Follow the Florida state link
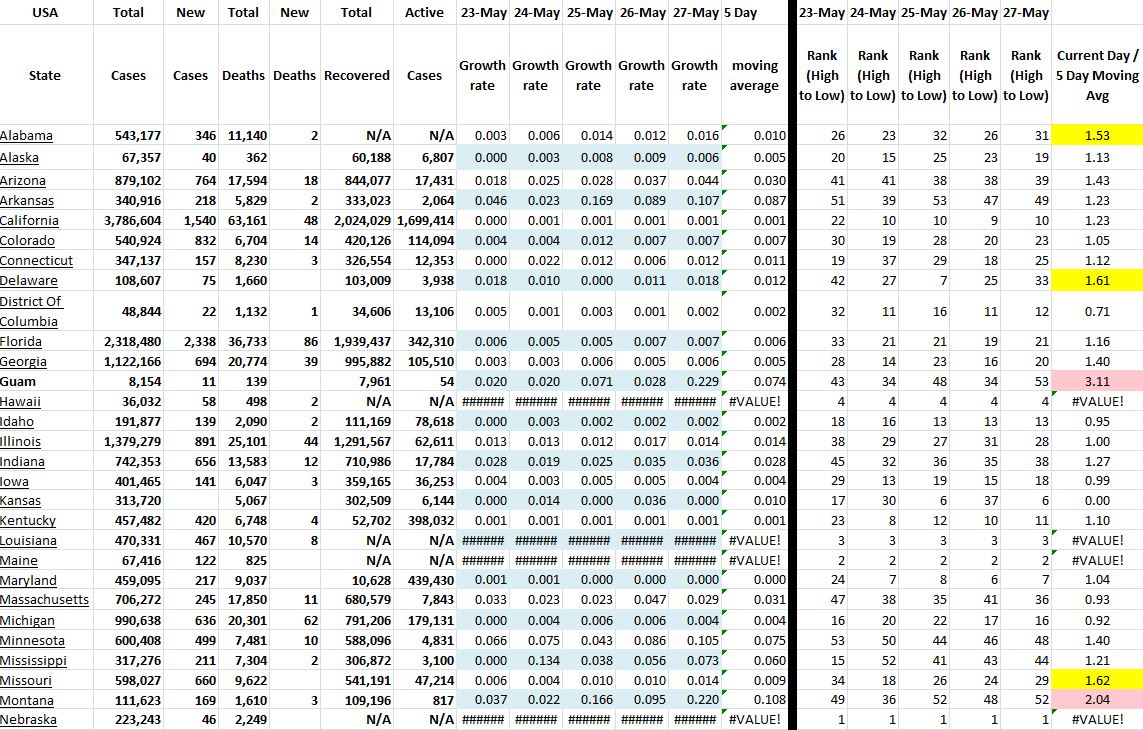 22,341
